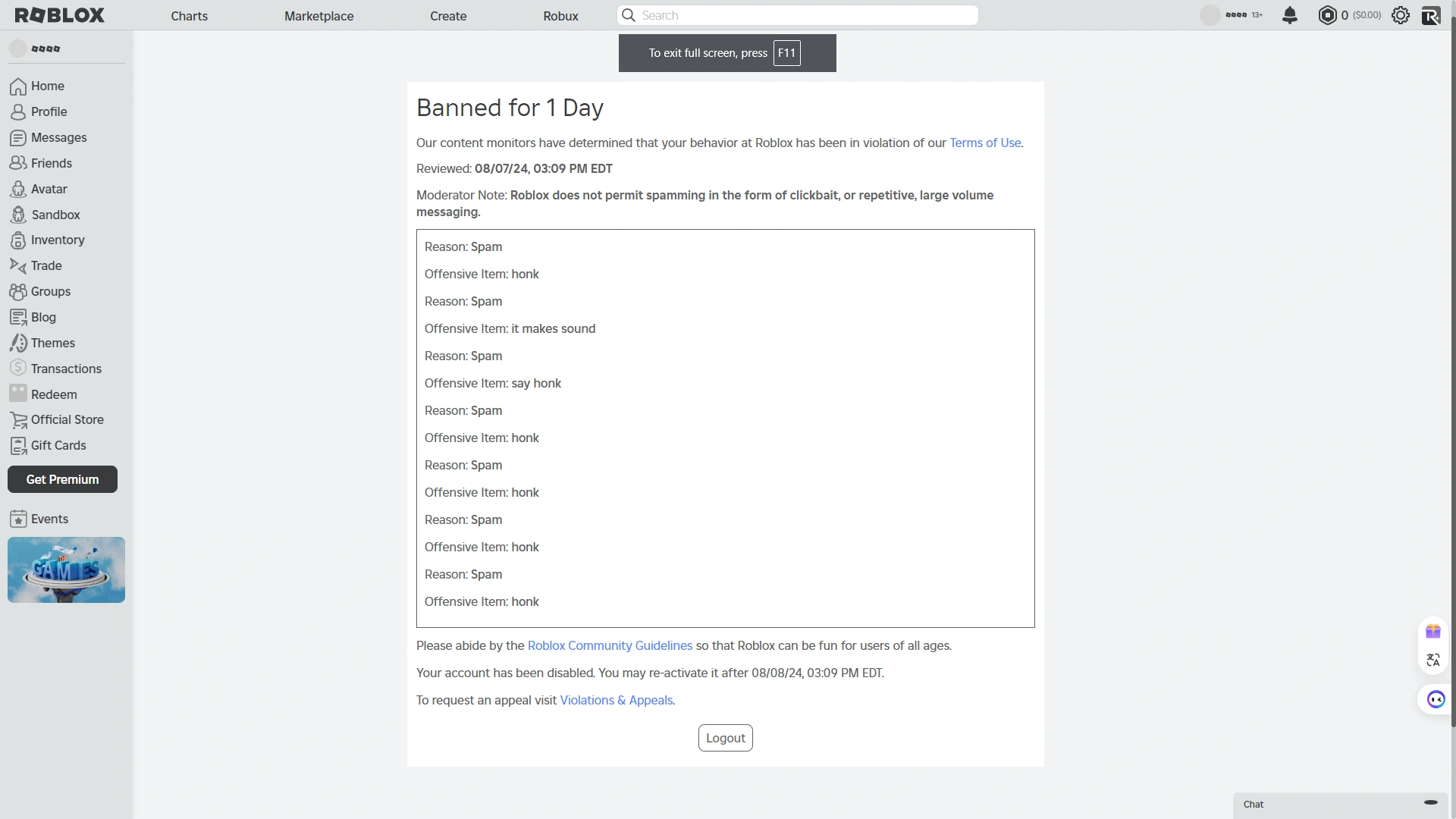Open Messages from the sidebar

pyautogui.click(x=58, y=137)
